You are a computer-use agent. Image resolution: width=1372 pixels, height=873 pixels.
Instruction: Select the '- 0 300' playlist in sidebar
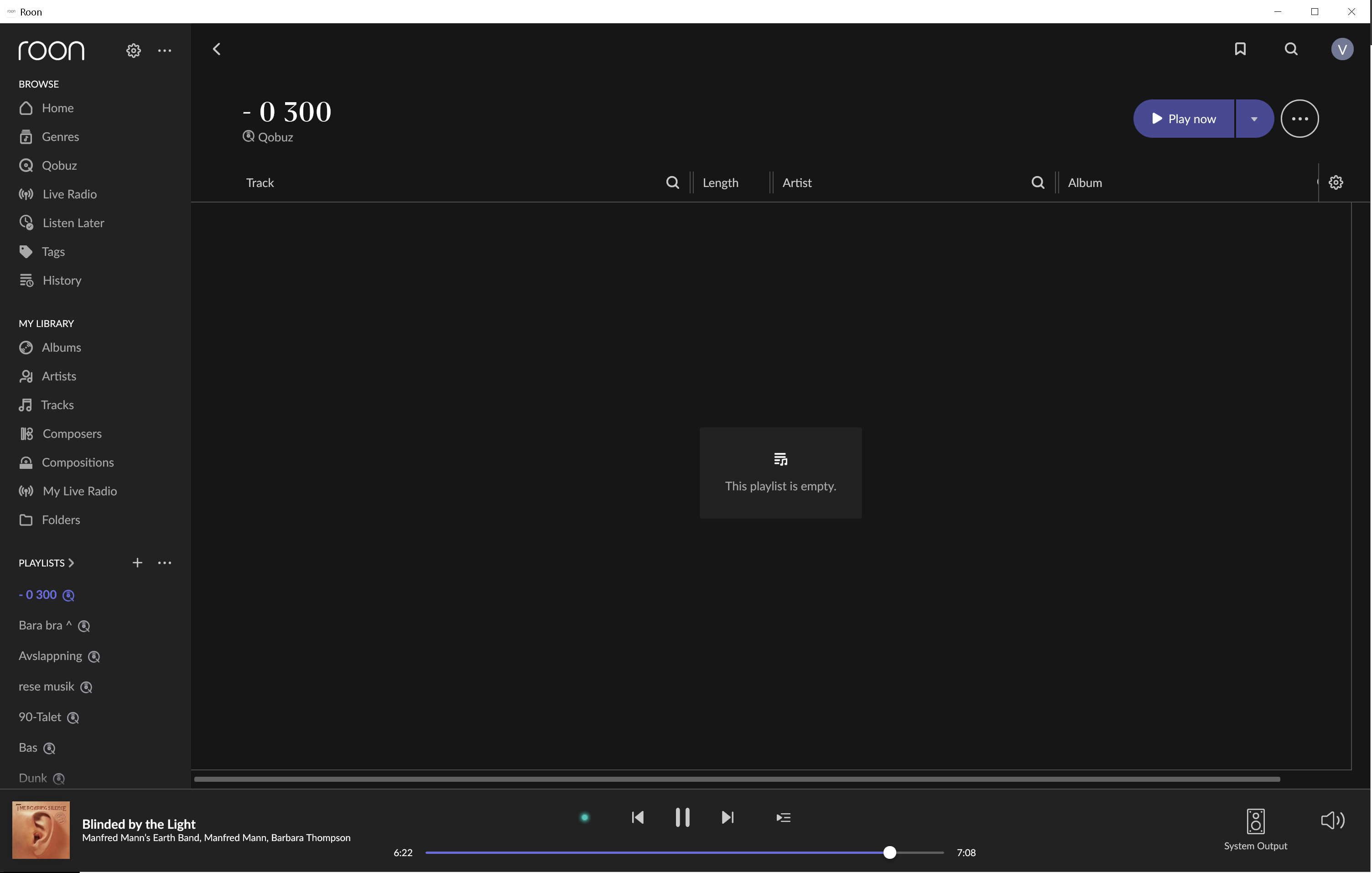click(47, 595)
